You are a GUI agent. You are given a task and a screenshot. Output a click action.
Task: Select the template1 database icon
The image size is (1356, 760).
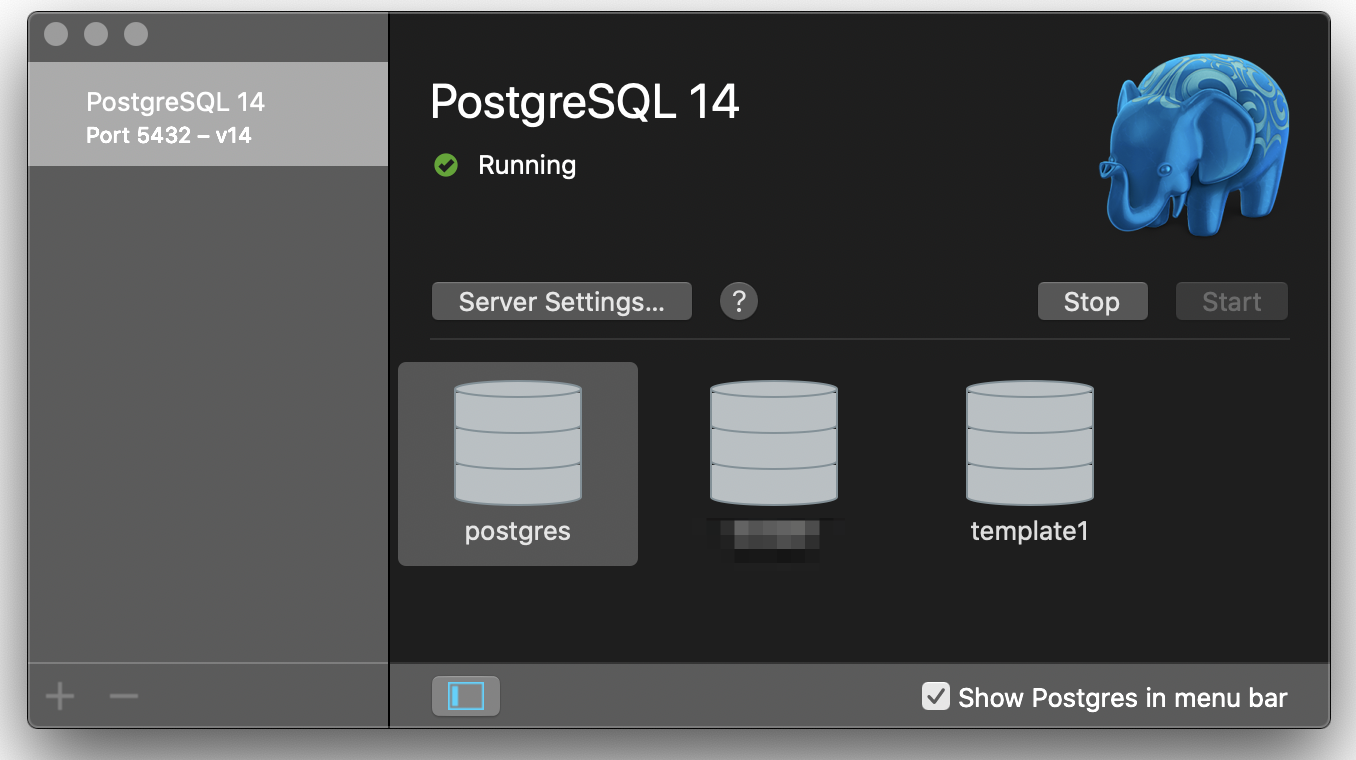click(1030, 443)
